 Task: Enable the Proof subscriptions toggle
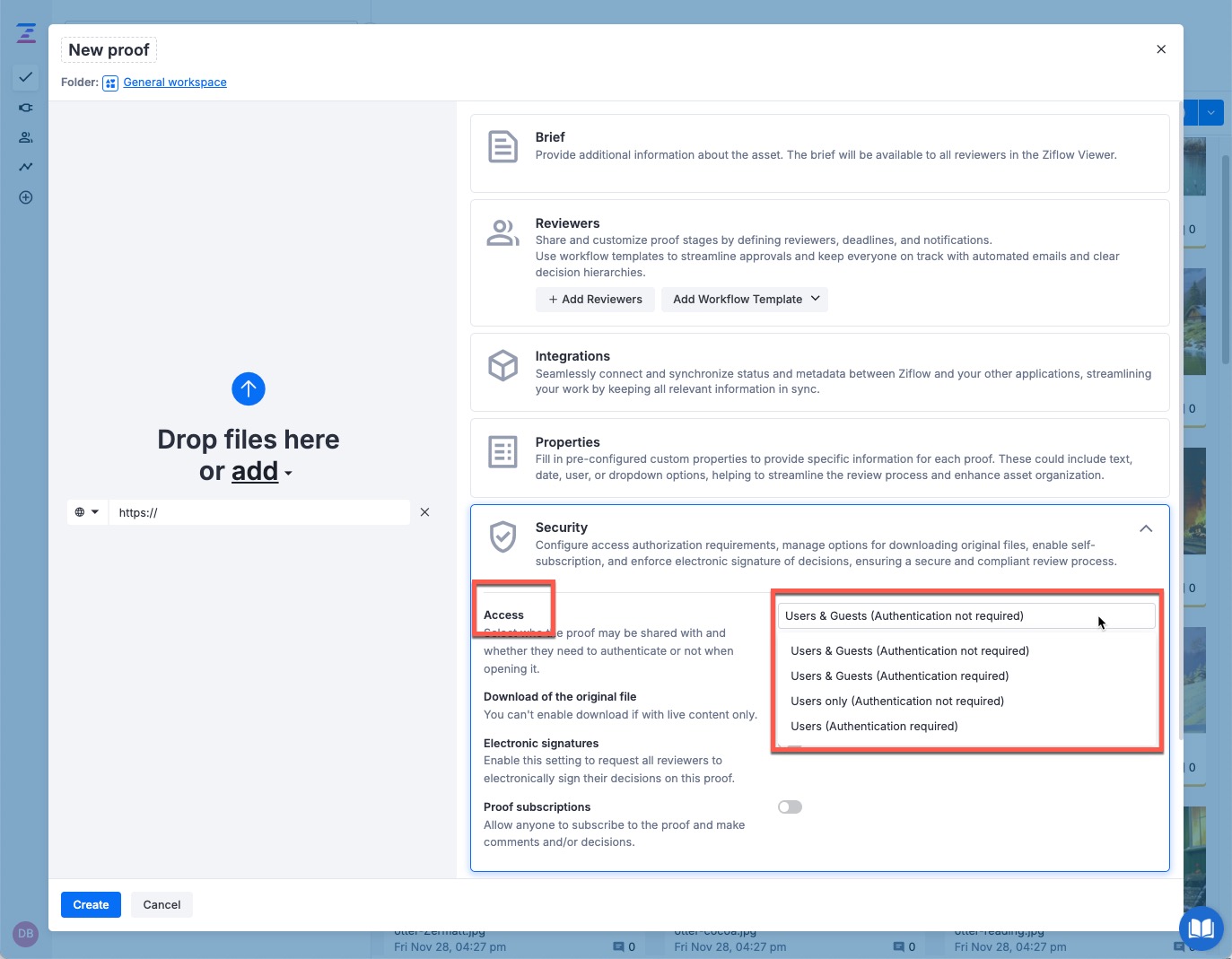click(x=790, y=807)
